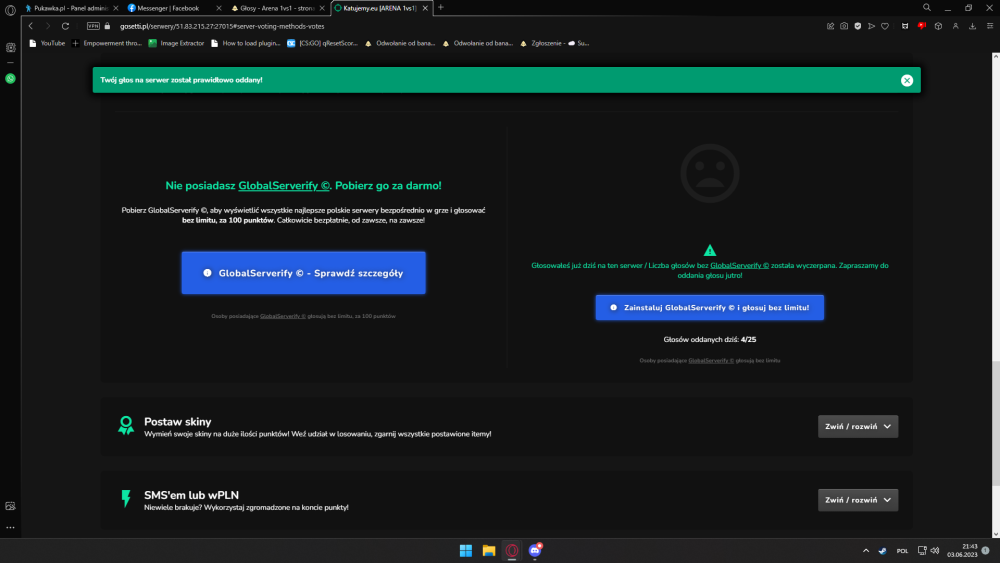1000x563 pixels.
Task: Dismiss the green vote confirmation banner
Action: [x=907, y=80]
